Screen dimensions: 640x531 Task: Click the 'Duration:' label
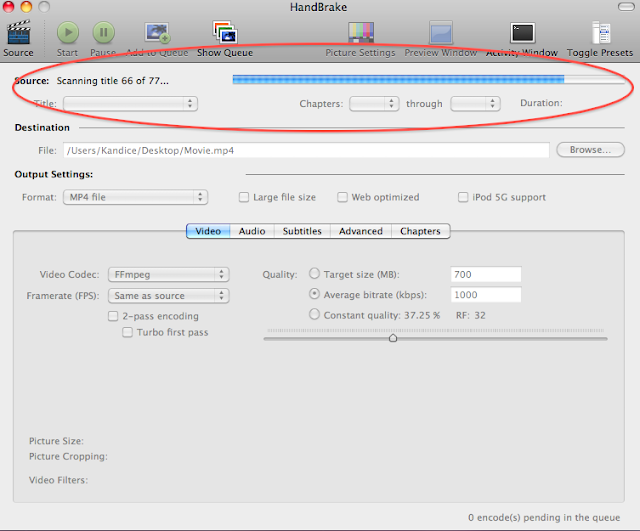pyautogui.click(x=541, y=103)
